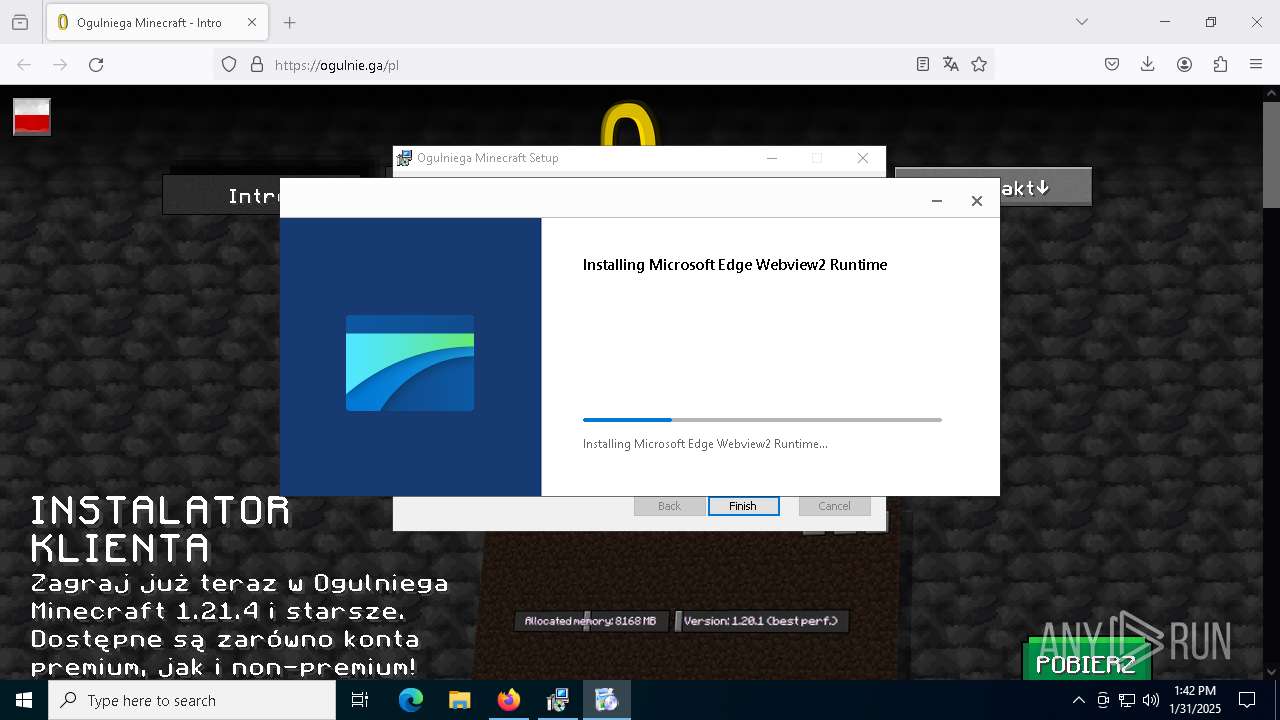The height and width of the screenshot is (720, 1280).
Task: Toggle reader view icon
Action: [x=923, y=64]
